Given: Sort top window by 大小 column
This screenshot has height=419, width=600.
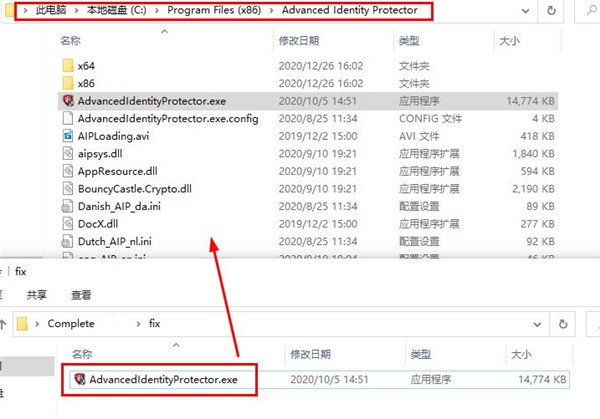Looking at the screenshot, I should click(x=509, y=41).
